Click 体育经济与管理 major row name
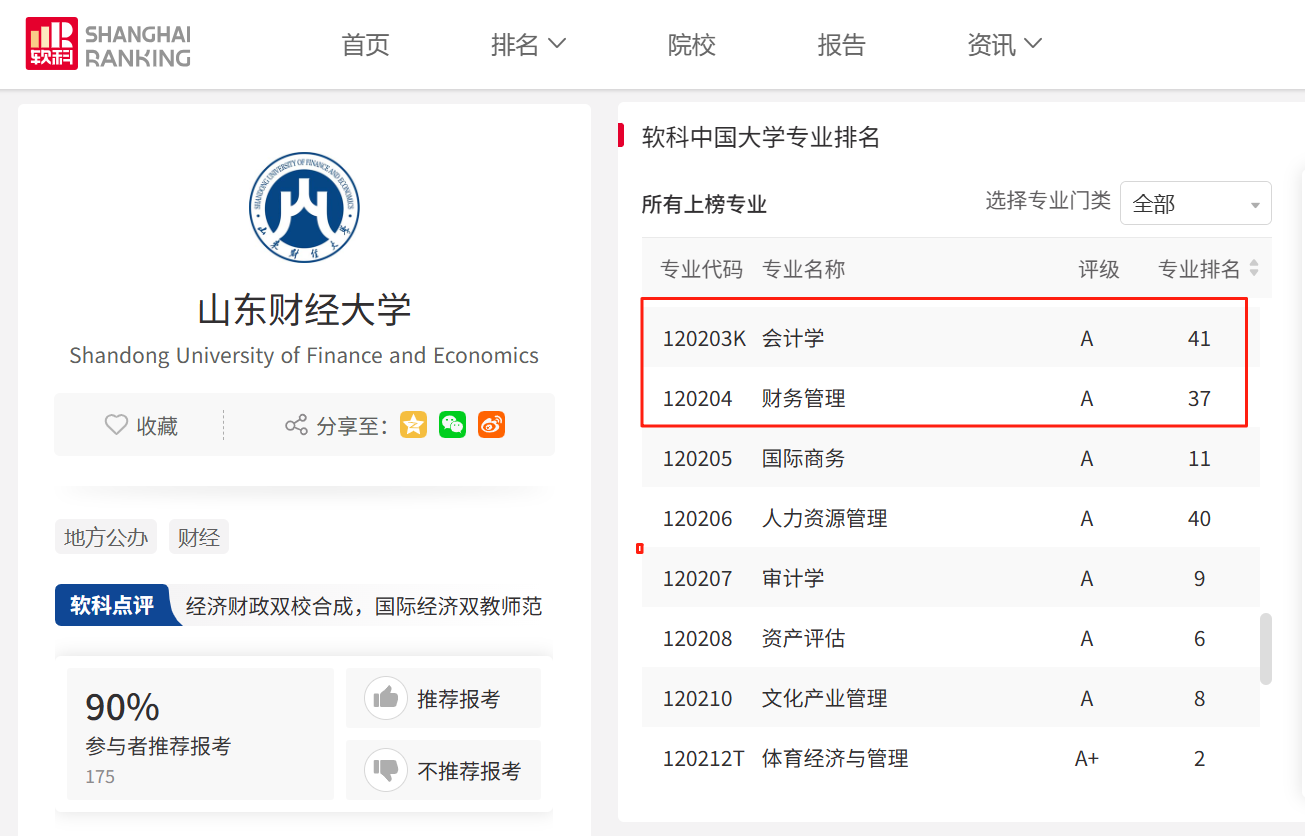The height and width of the screenshot is (836, 1305). (x=835, y=758)
